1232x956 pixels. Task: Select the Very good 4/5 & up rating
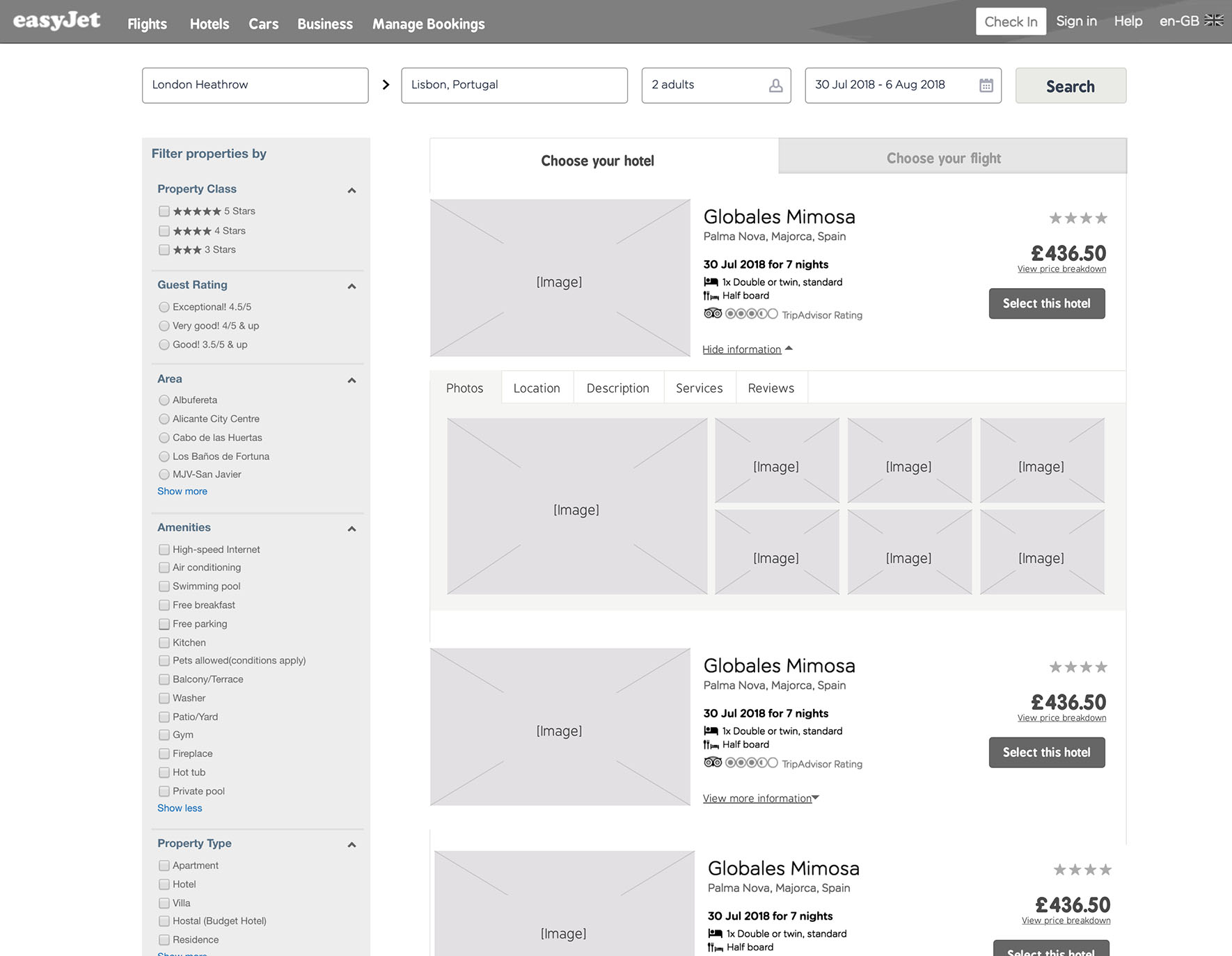click(x=164, y=326)
